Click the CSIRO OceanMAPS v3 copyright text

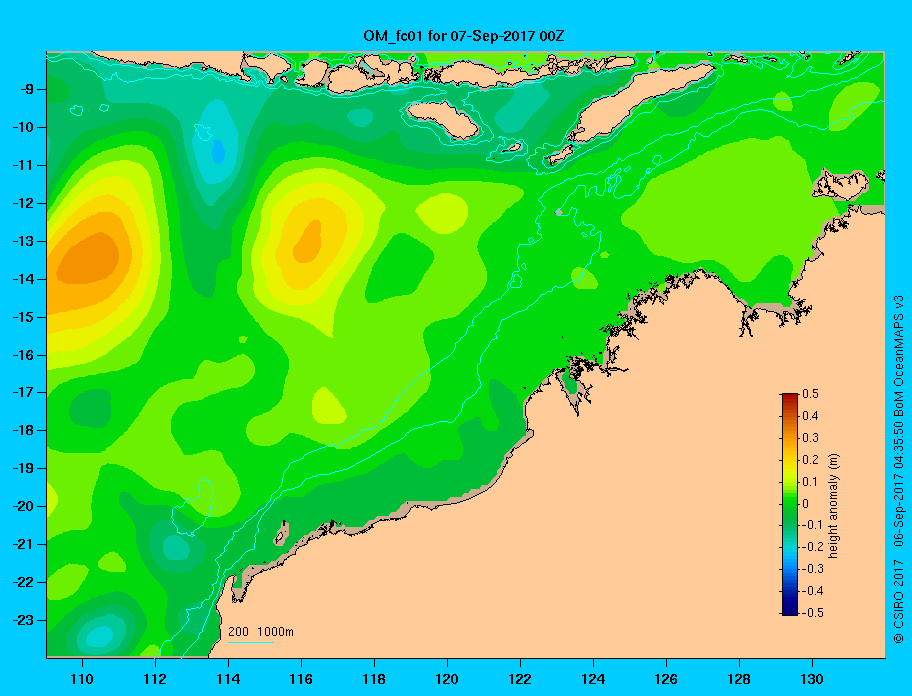899,469
